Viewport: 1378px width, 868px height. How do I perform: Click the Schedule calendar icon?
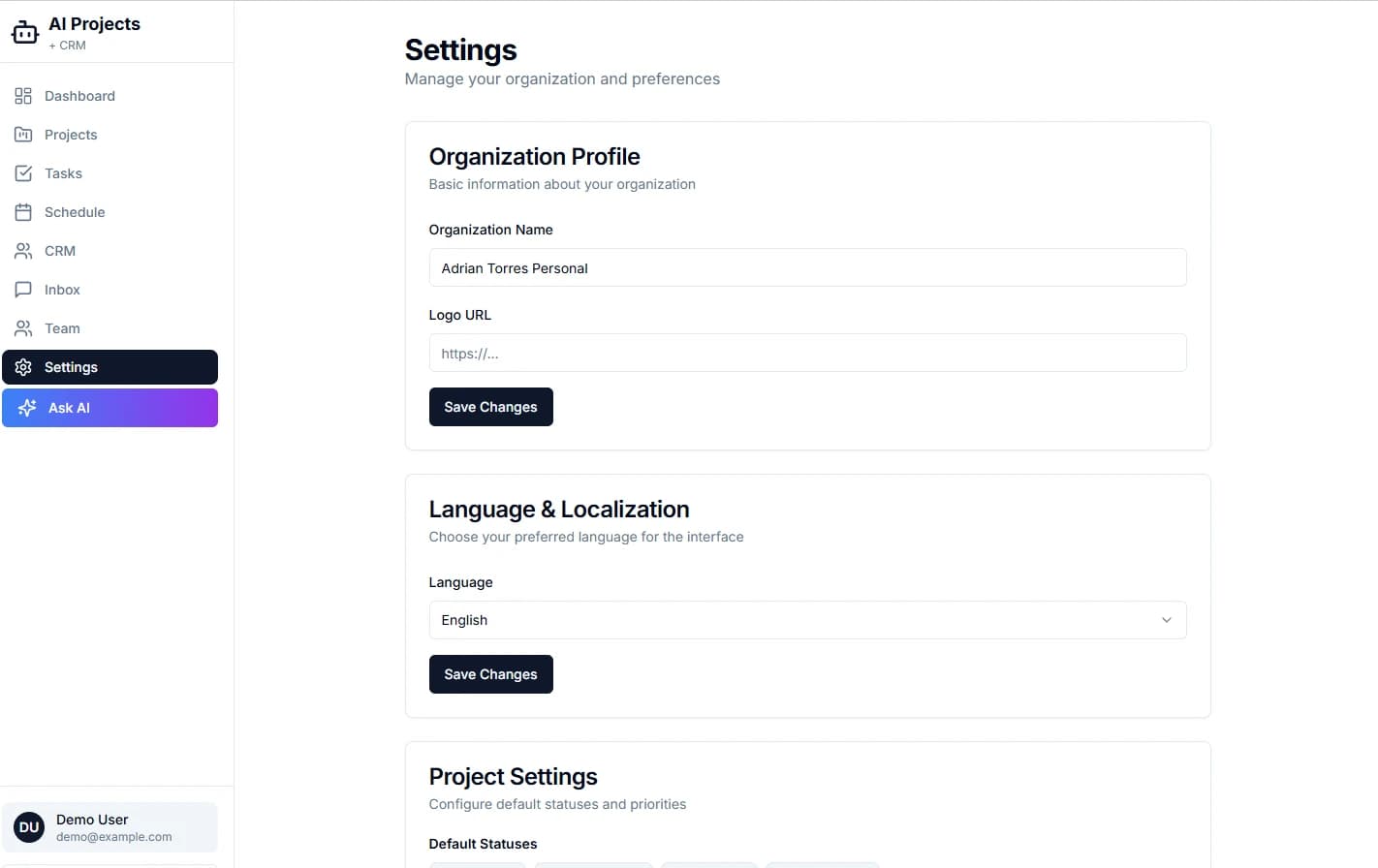pyautogui.click(x=23, y=212)
